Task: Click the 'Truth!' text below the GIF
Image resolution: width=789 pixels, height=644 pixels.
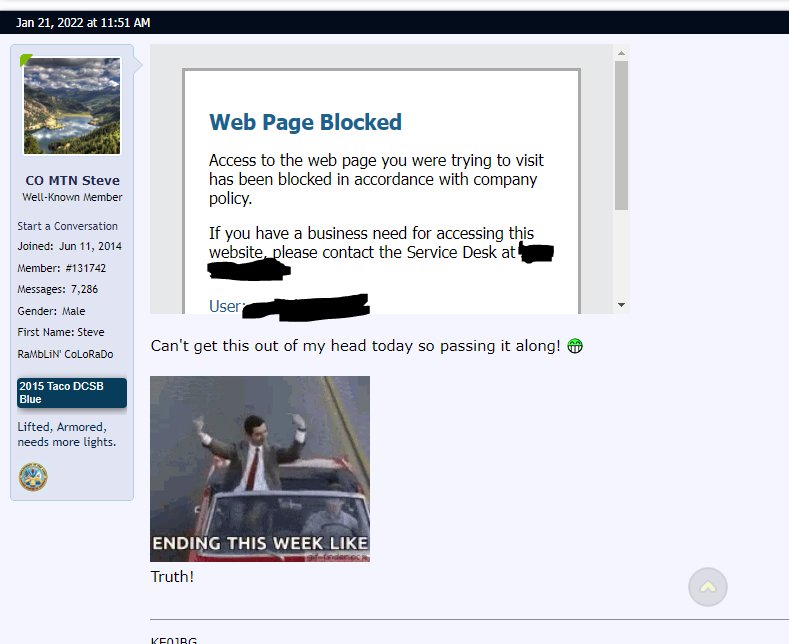Action: [172, 577]
